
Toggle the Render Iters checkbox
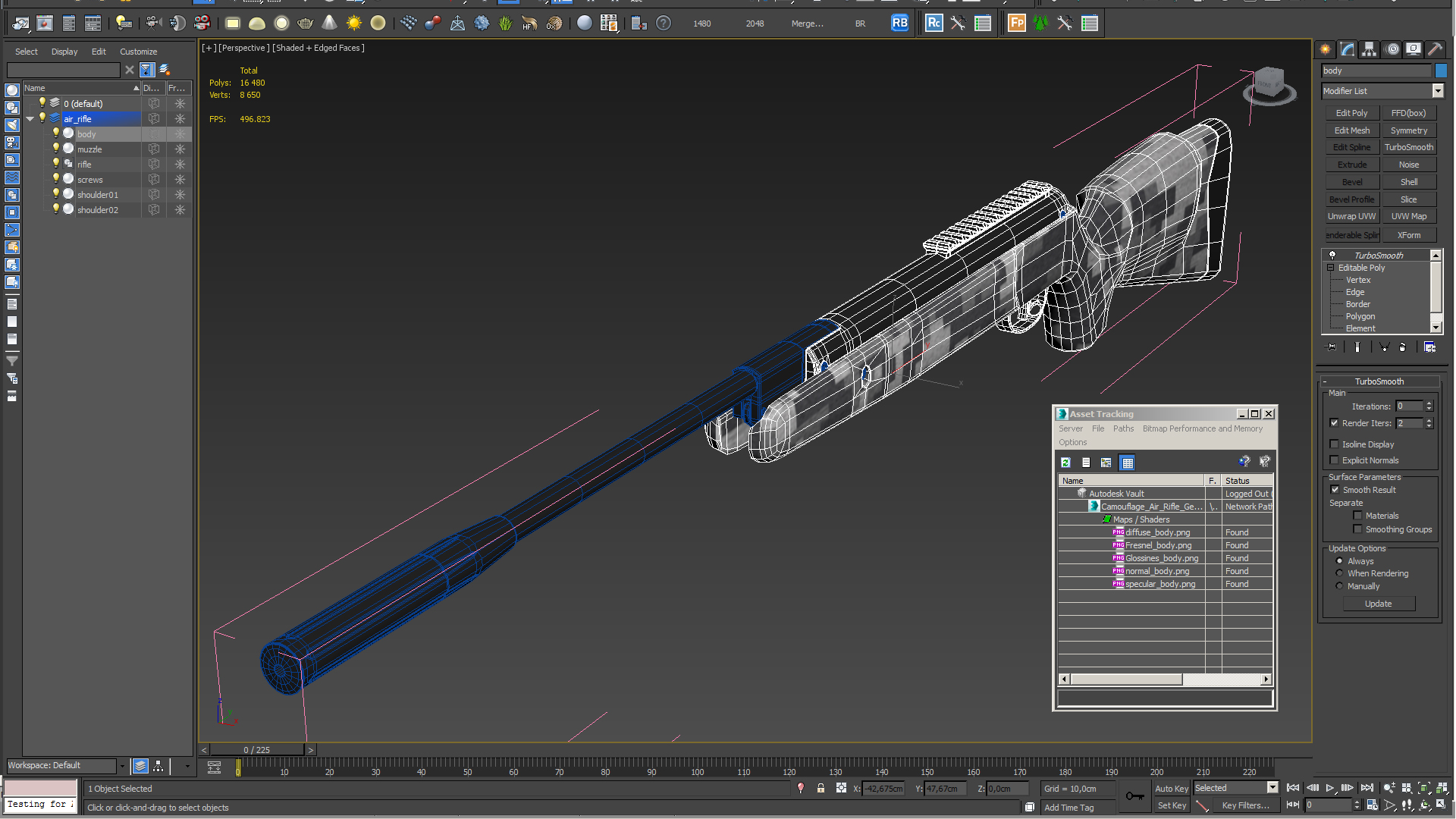point(1335,423)
